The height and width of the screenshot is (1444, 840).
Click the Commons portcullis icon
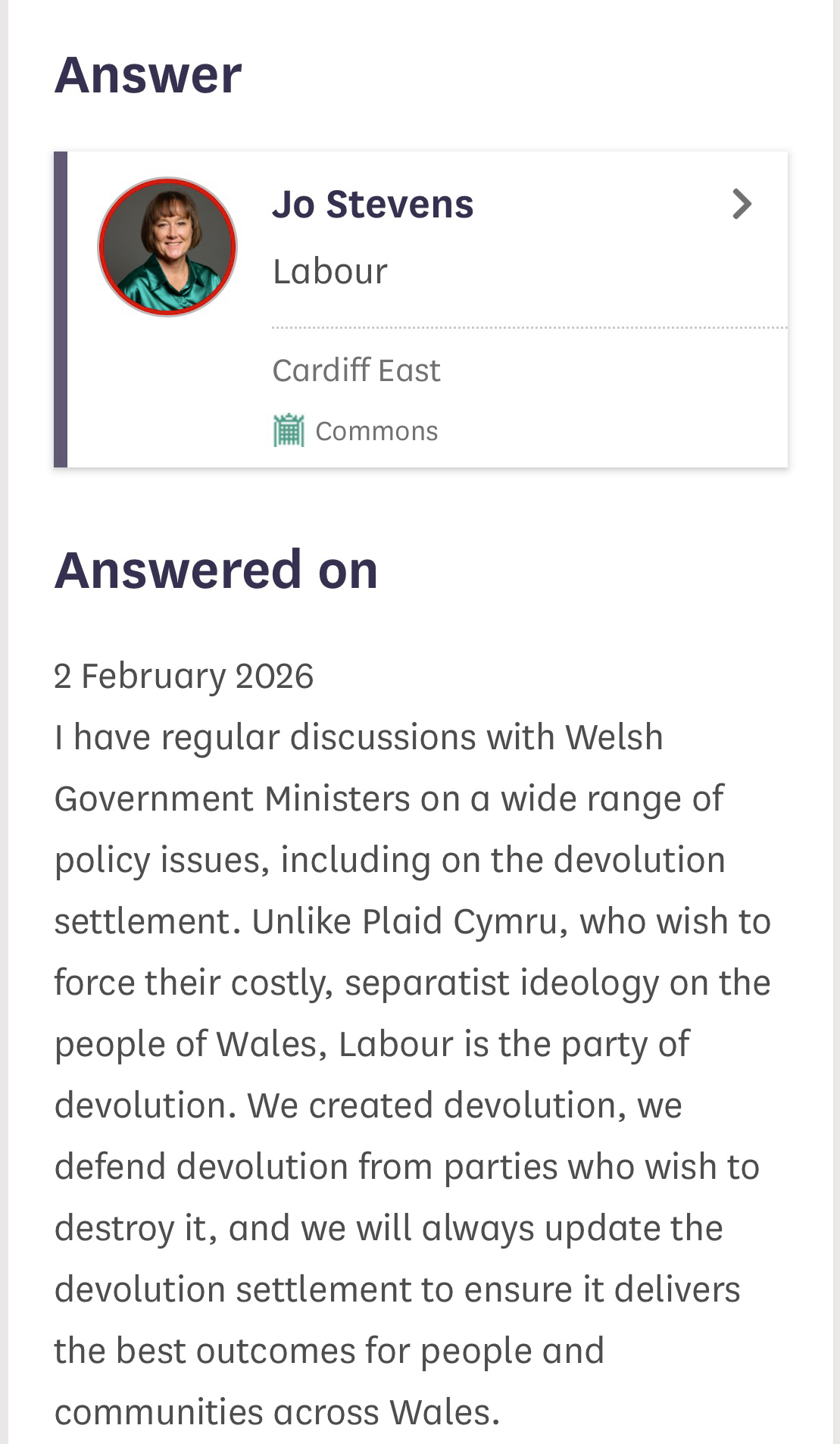click(289, 430)
